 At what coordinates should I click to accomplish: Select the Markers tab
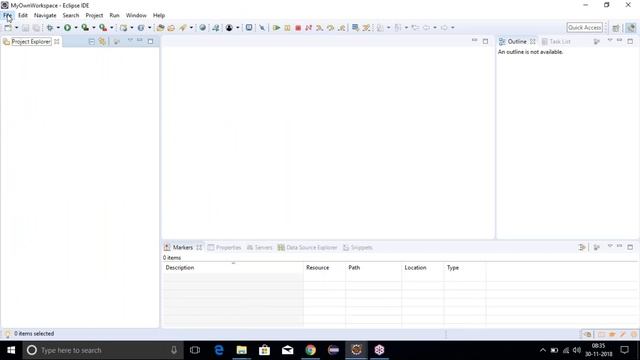tap(182, 247)
